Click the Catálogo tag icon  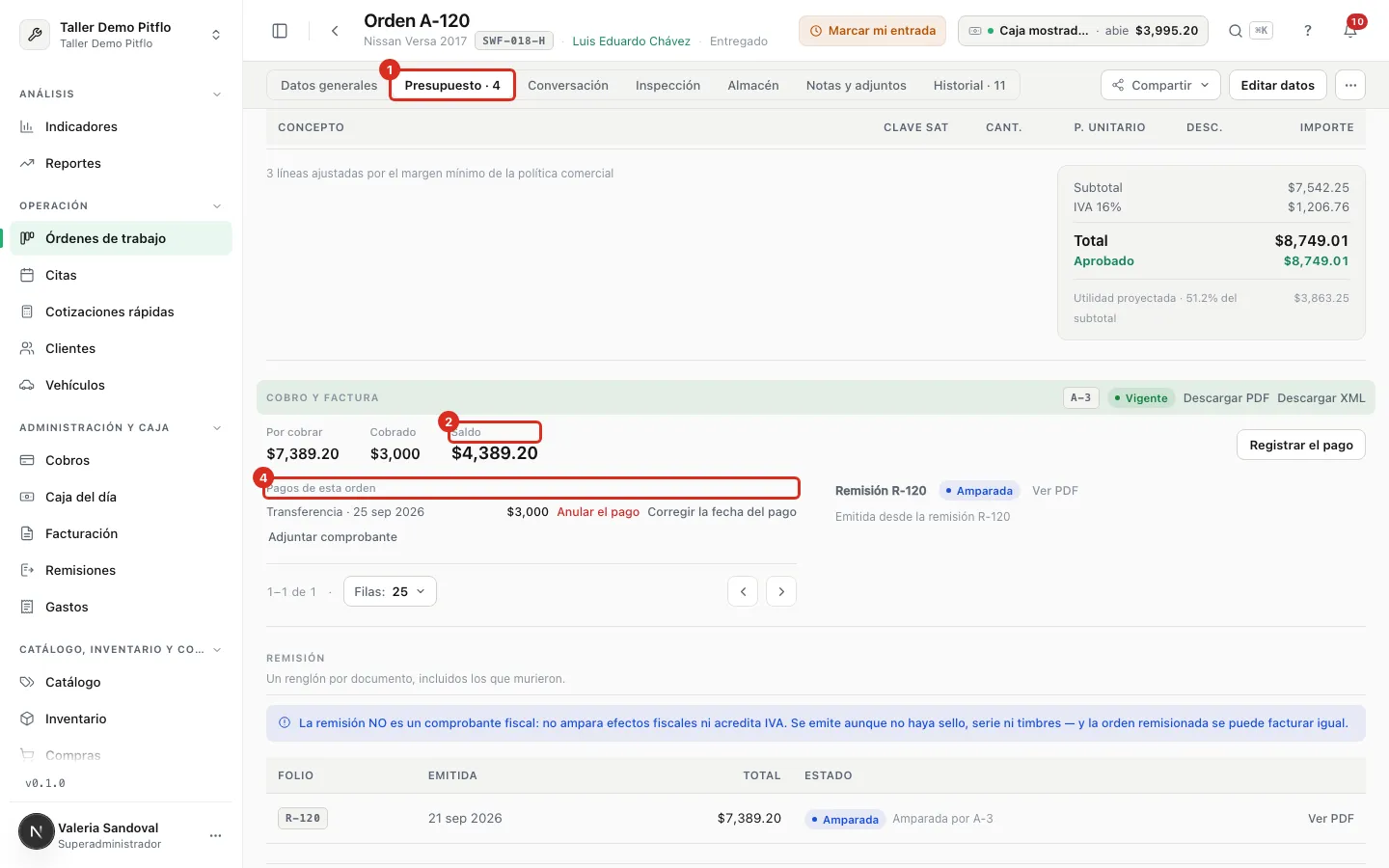27,683
